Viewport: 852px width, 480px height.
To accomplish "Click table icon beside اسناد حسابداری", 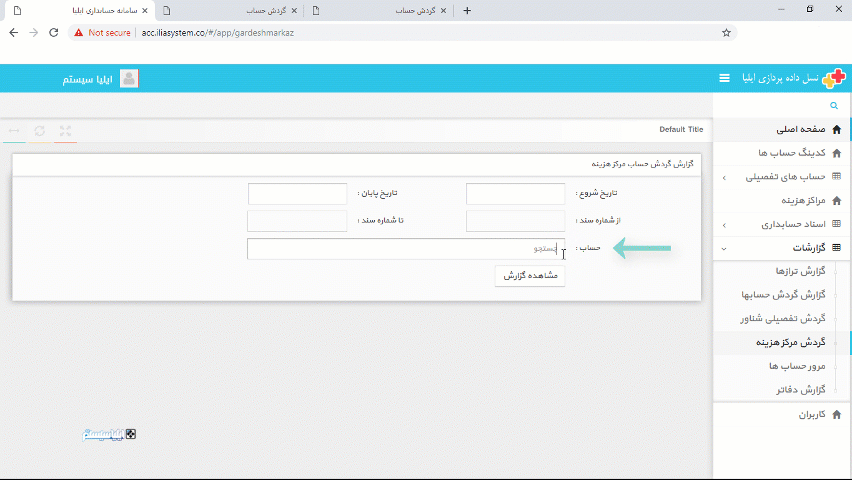I will click(837, 224).
